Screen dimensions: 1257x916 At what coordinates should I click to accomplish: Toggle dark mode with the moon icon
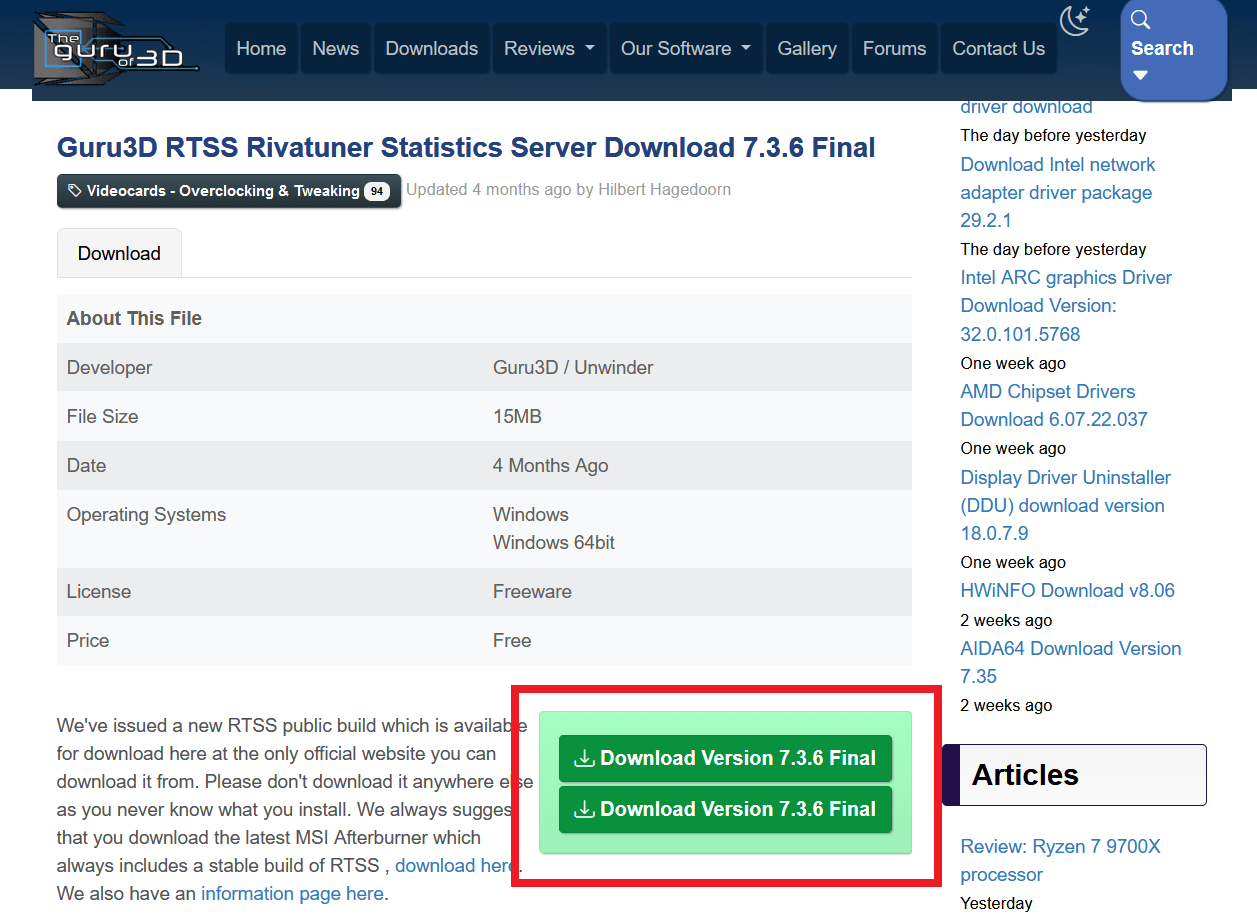[1075, 21]
